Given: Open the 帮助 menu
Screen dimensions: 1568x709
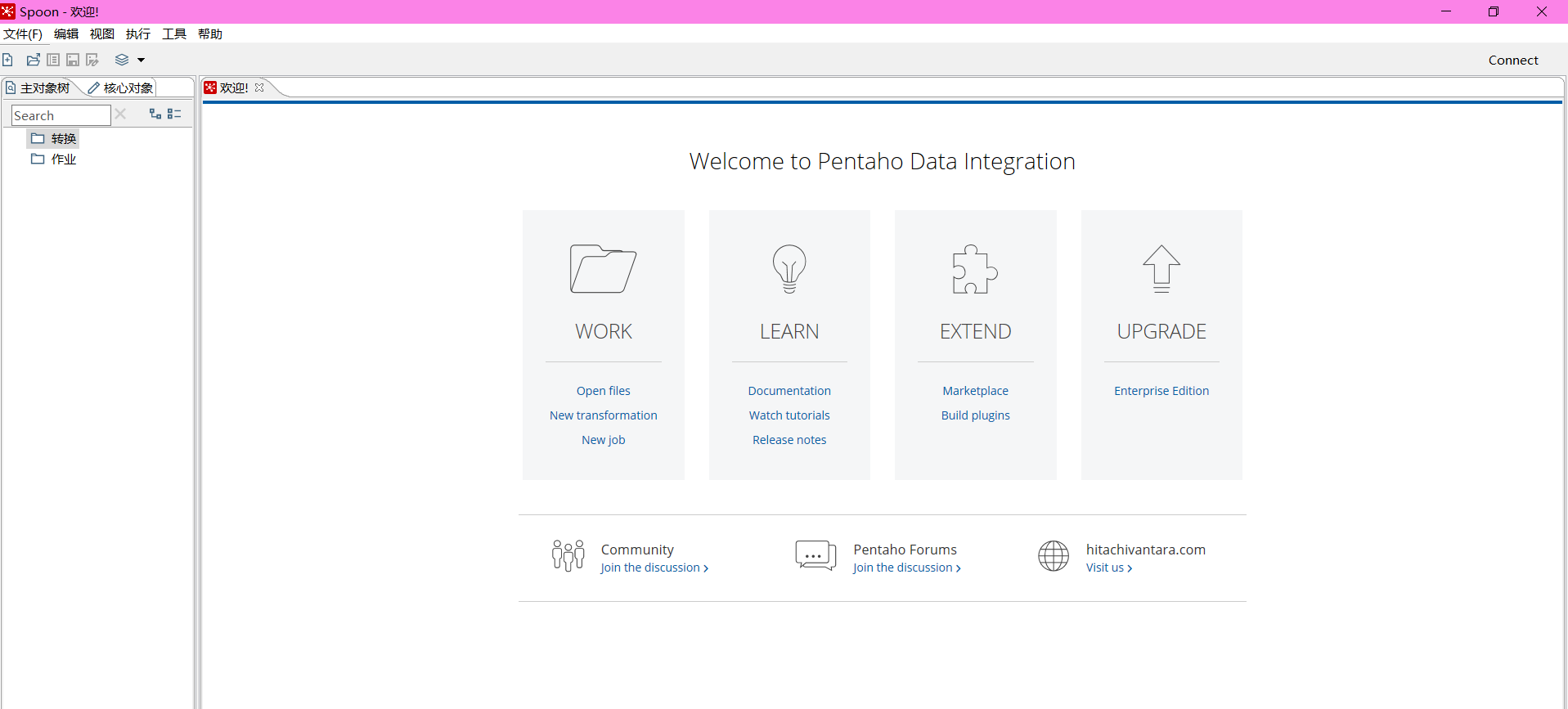Looking at the screenshot, I should (210, 34).
